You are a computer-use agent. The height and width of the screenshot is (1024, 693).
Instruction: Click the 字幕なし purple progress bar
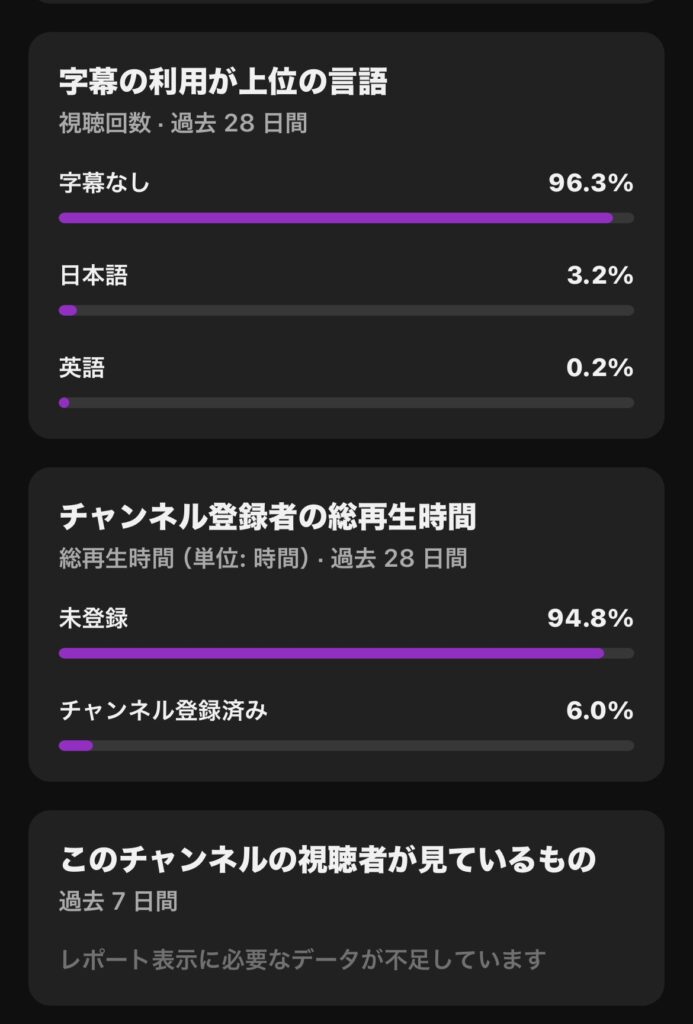point(346,218)
